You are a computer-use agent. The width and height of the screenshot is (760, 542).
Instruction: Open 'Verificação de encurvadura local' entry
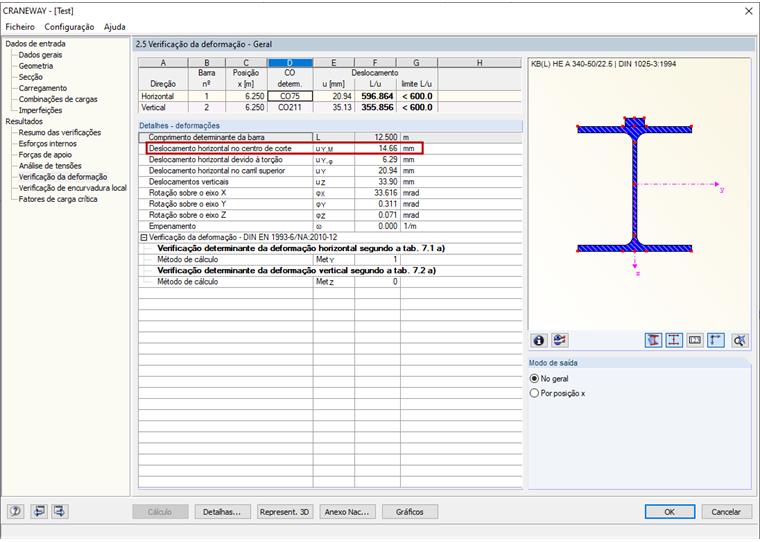coord(73,188)
